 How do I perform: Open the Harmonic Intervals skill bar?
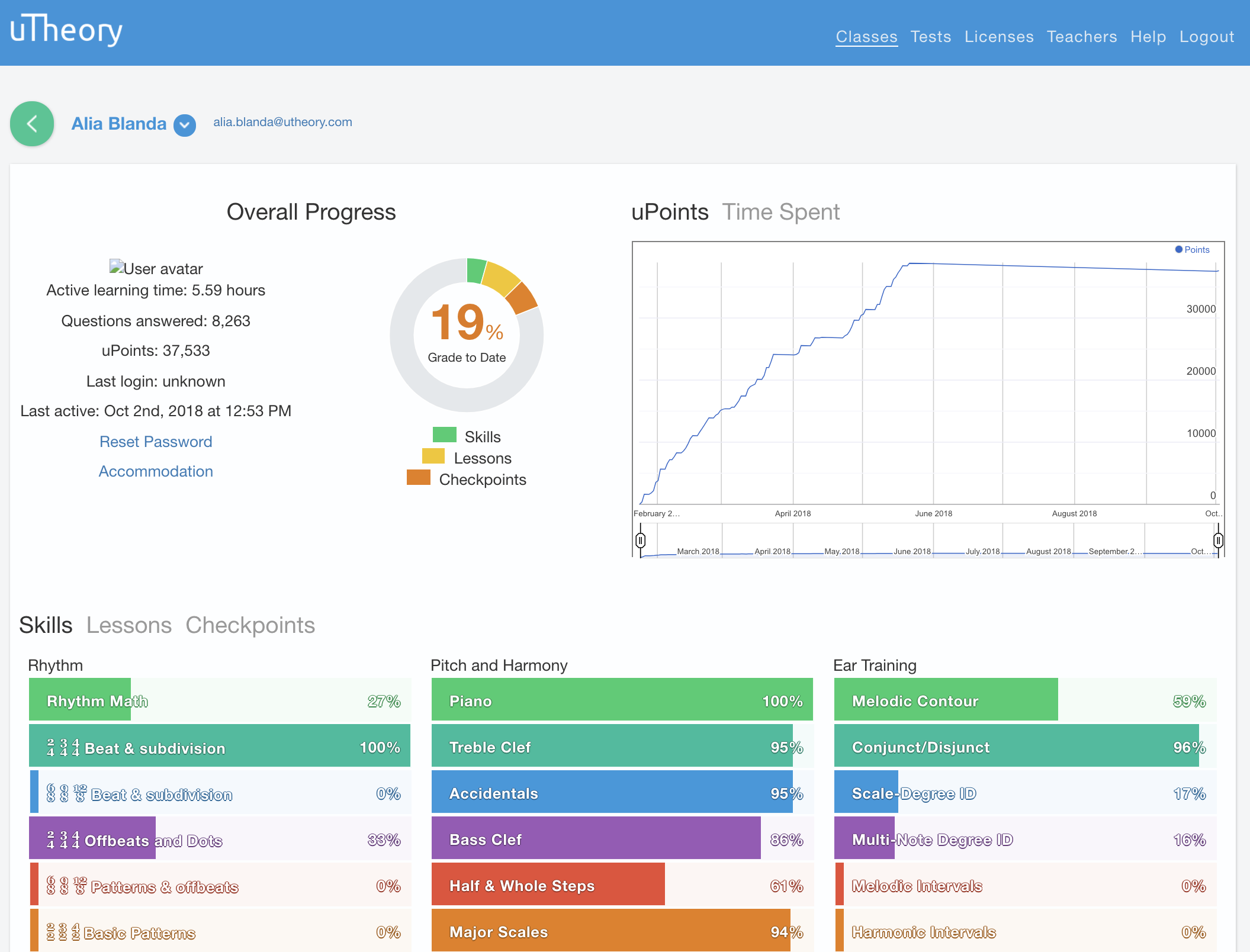pos(1025,931)
